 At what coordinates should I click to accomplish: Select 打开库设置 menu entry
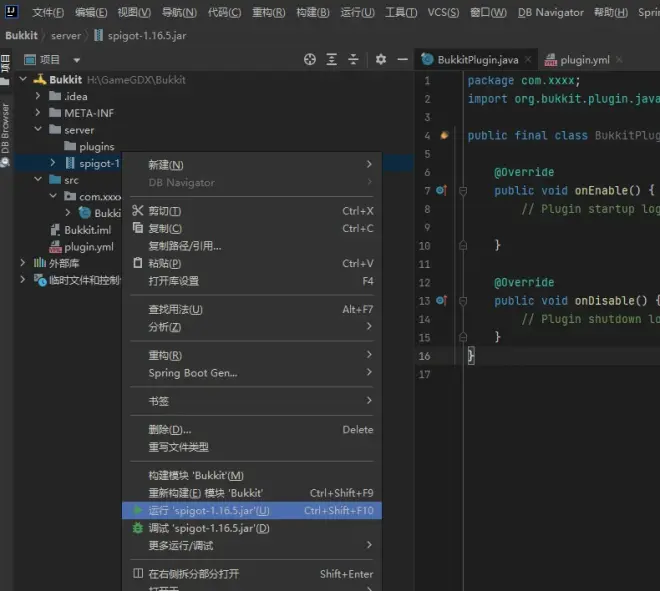click(252, 280)
